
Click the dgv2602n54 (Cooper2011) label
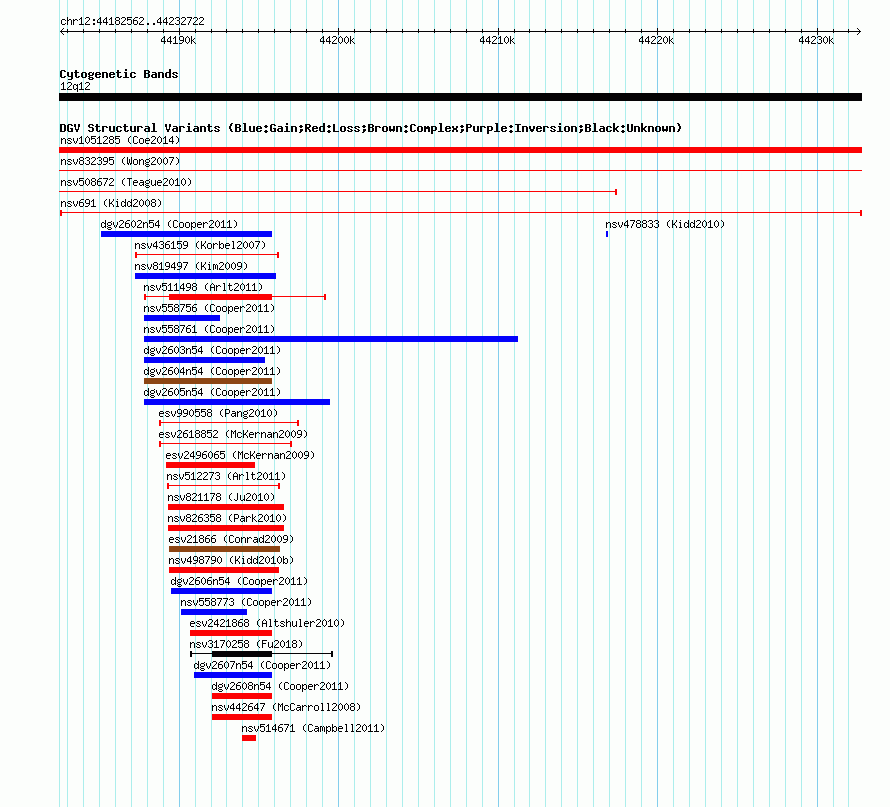(169, 224)
